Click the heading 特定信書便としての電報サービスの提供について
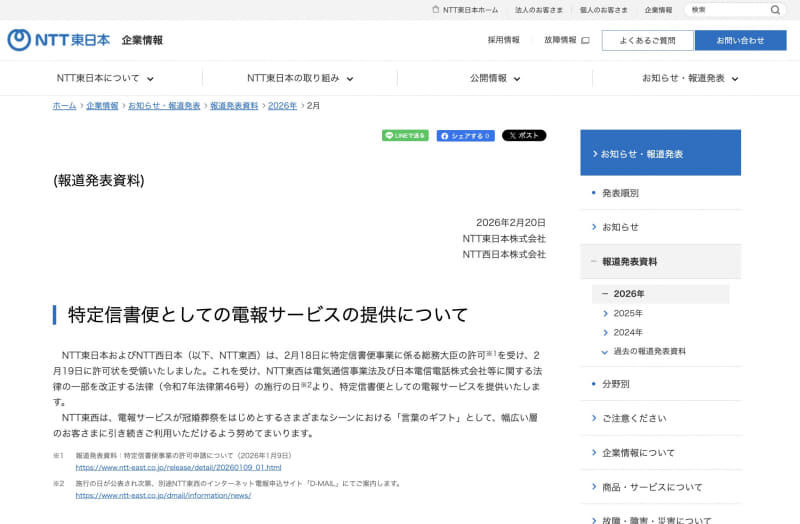Viewport: 800px width, 524px height. tap(268, 315)
